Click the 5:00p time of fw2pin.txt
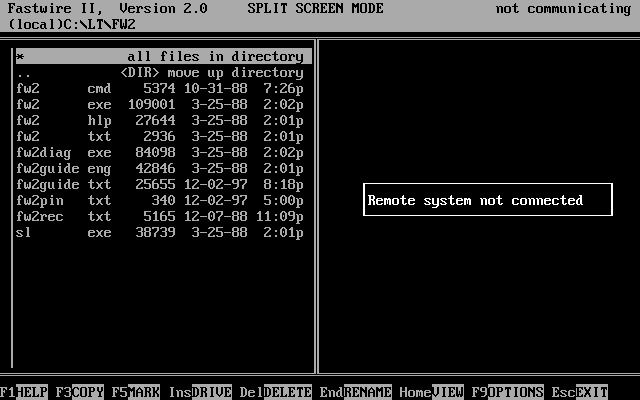Viewport: 640px width, 400px height. tap(284, 200)
